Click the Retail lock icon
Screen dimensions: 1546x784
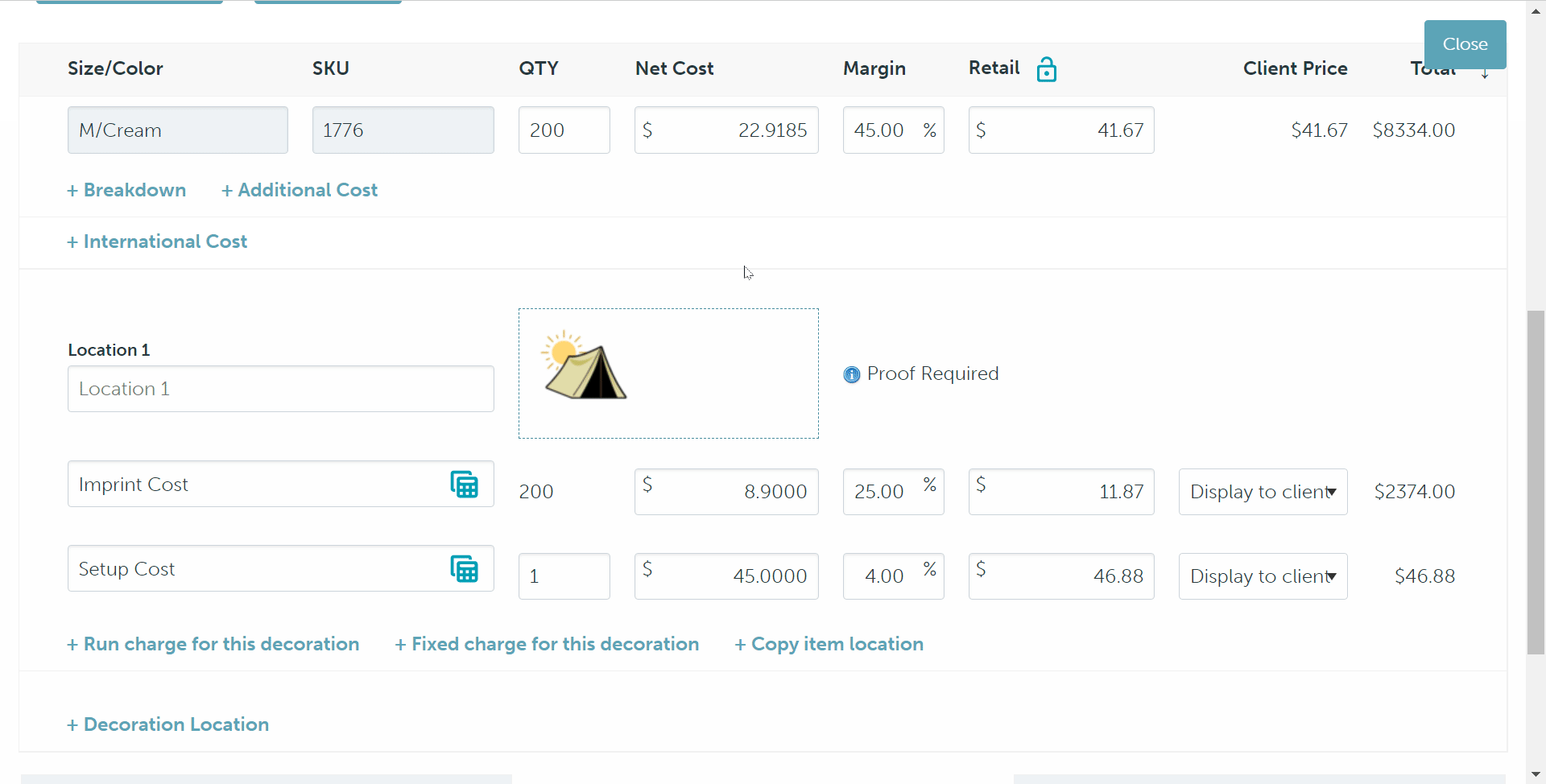1046,70
